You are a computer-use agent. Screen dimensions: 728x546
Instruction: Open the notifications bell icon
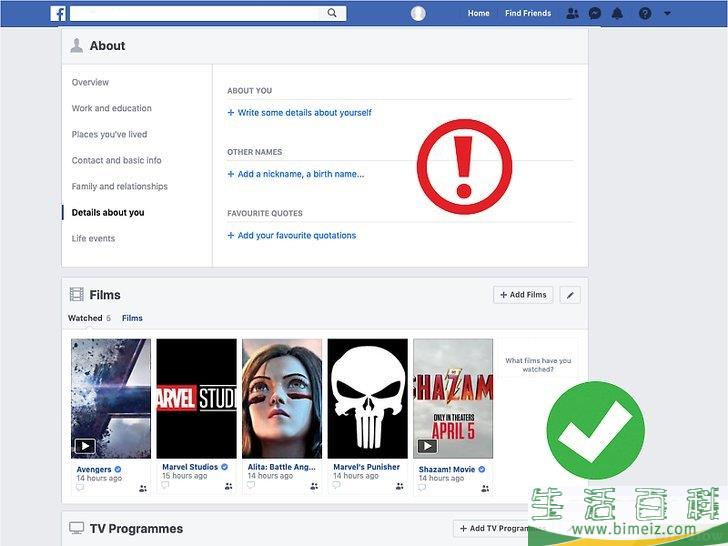tap(617, 13)
